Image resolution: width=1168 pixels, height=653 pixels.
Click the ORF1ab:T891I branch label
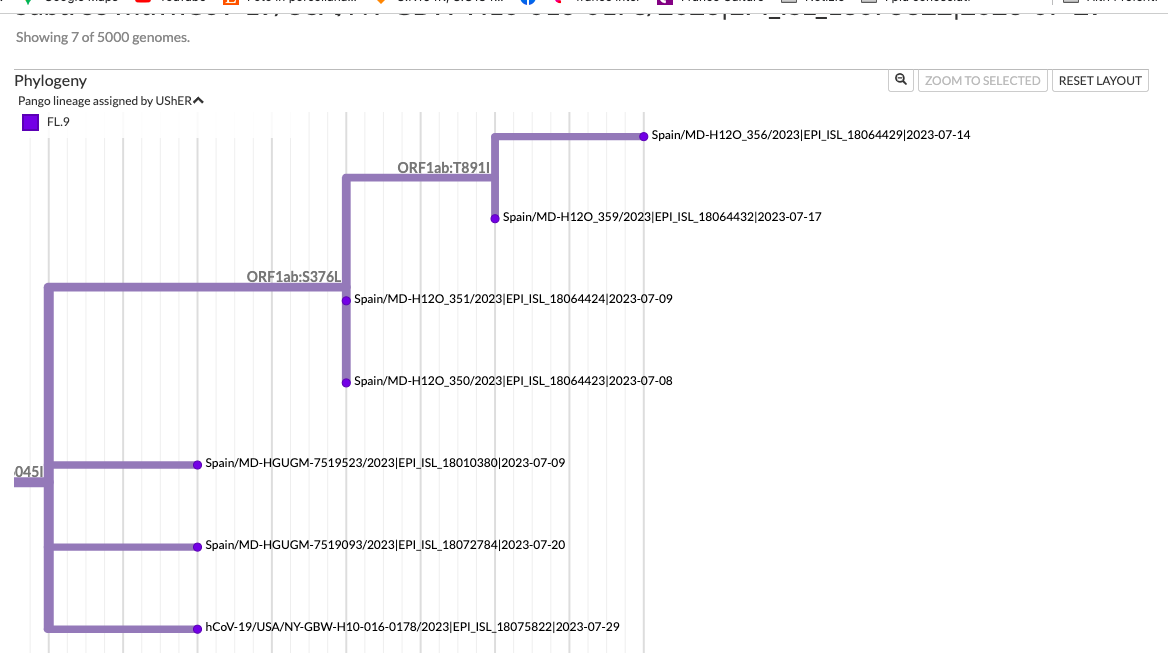(443, 169)
